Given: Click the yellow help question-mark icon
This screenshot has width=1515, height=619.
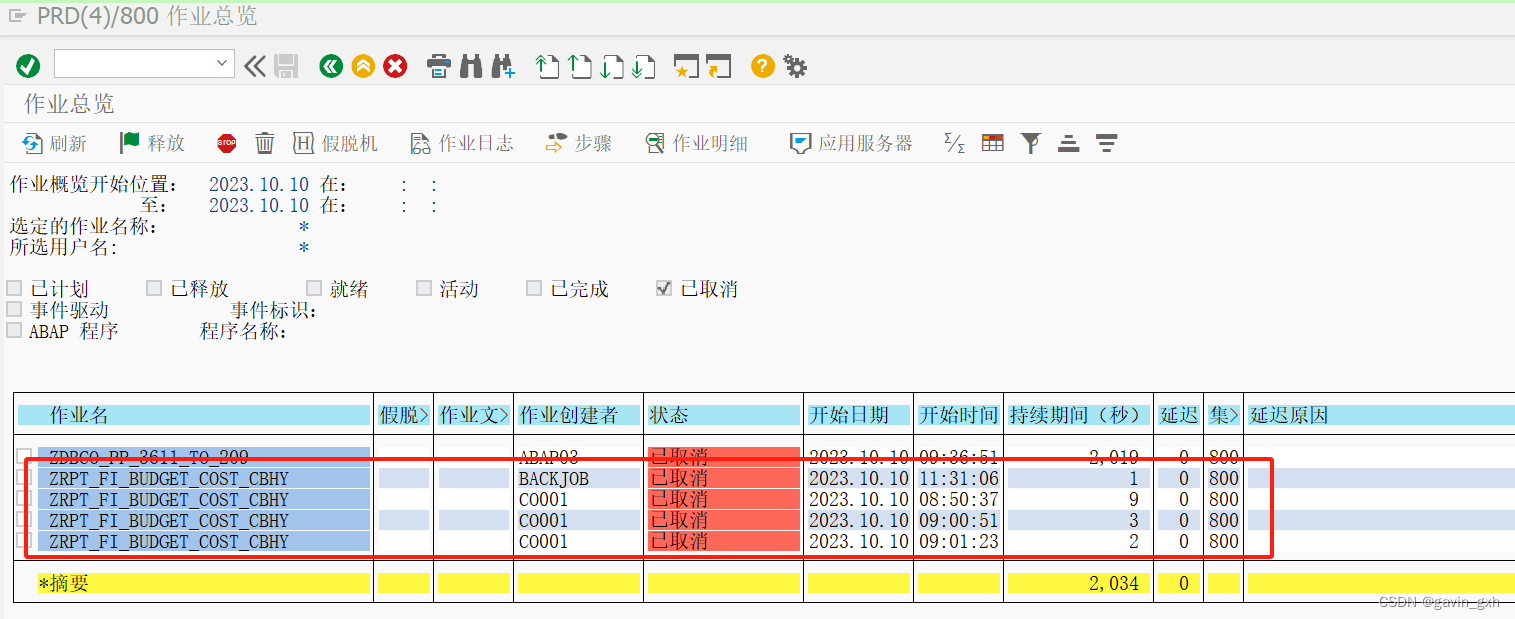Looking at the screenshot, I should tap(761, 66).
